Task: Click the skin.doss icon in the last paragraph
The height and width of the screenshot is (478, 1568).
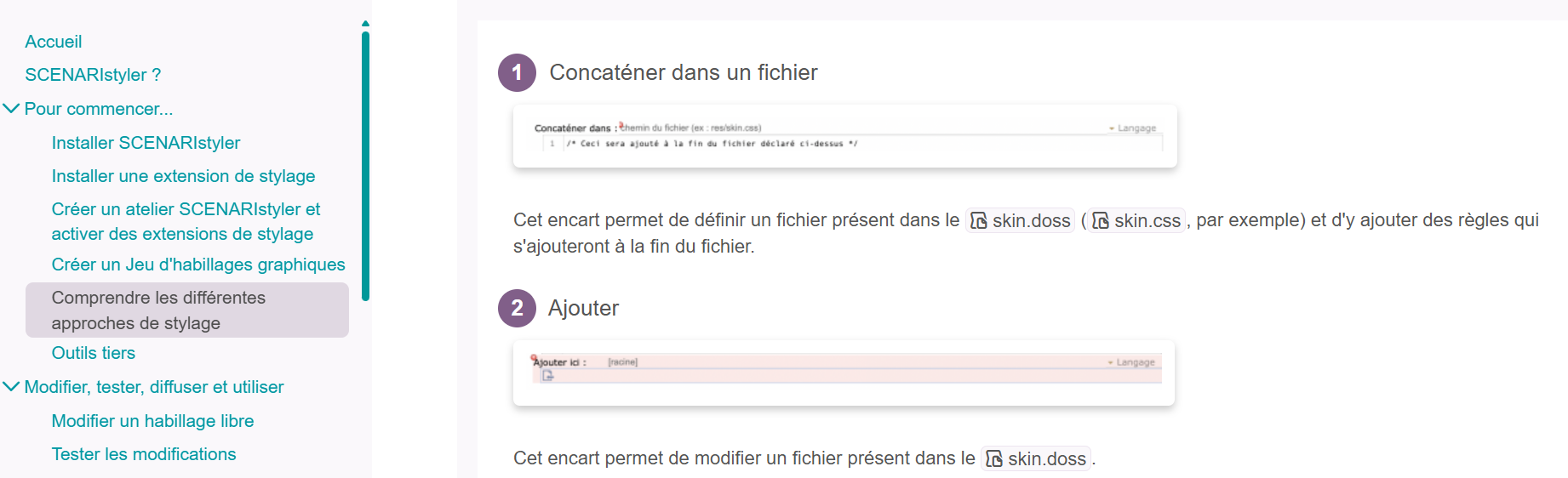Action: pos(994,459)
